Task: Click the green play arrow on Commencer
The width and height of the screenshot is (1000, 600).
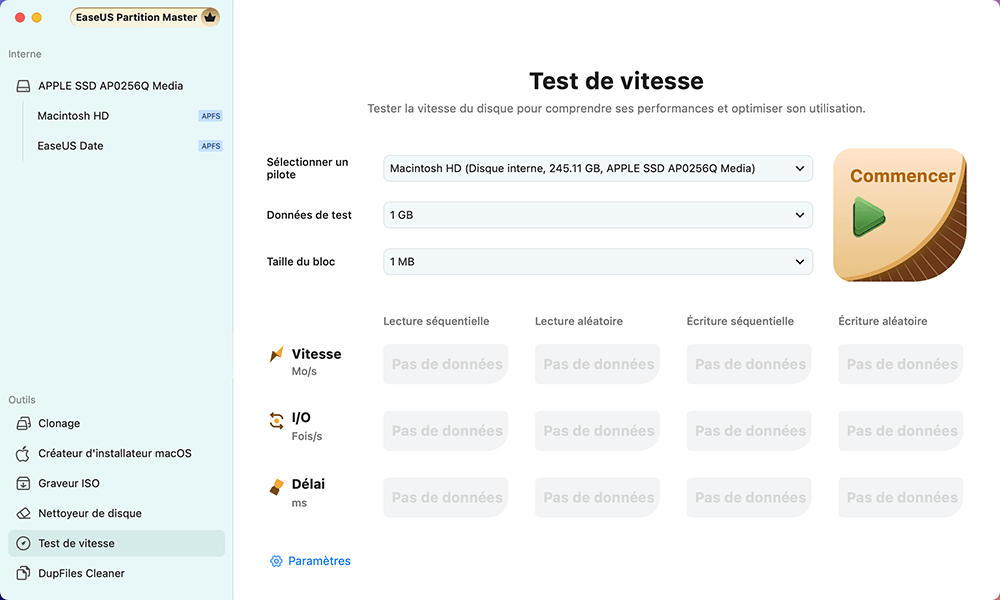Action: 869,217
